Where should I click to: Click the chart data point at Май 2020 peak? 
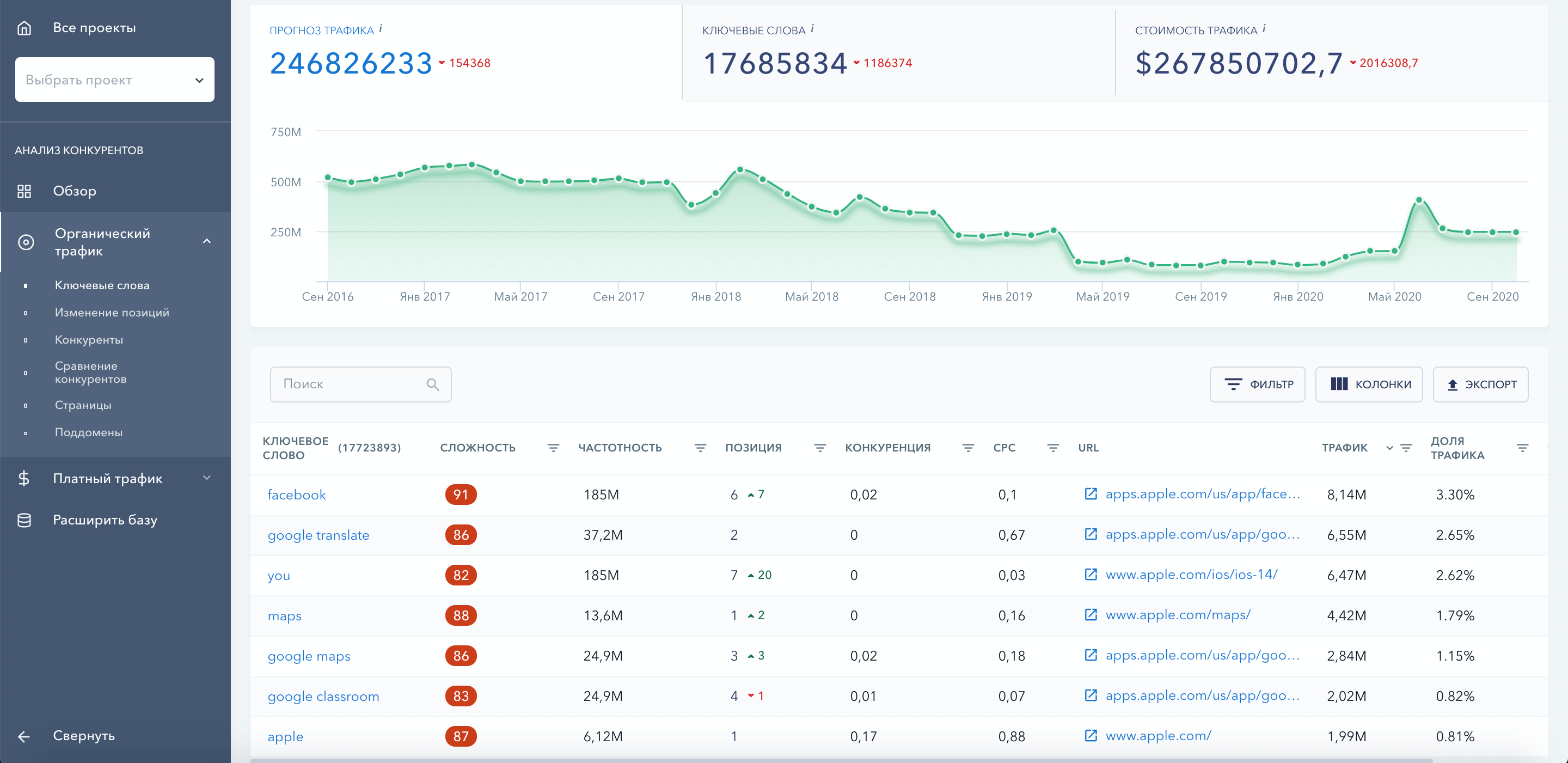point(1419,200)
